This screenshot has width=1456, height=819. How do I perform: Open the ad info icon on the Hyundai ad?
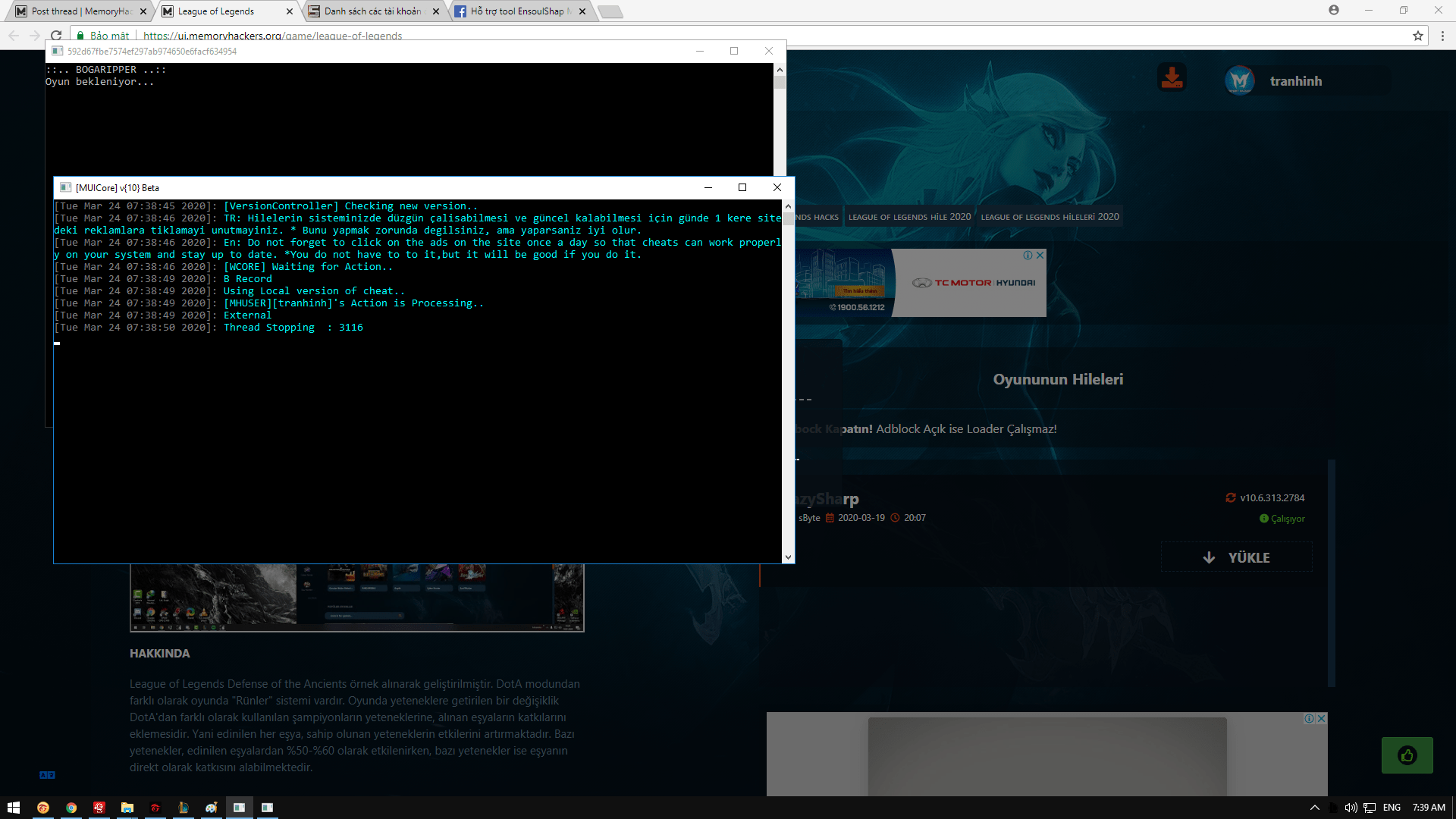(1028, 256)
